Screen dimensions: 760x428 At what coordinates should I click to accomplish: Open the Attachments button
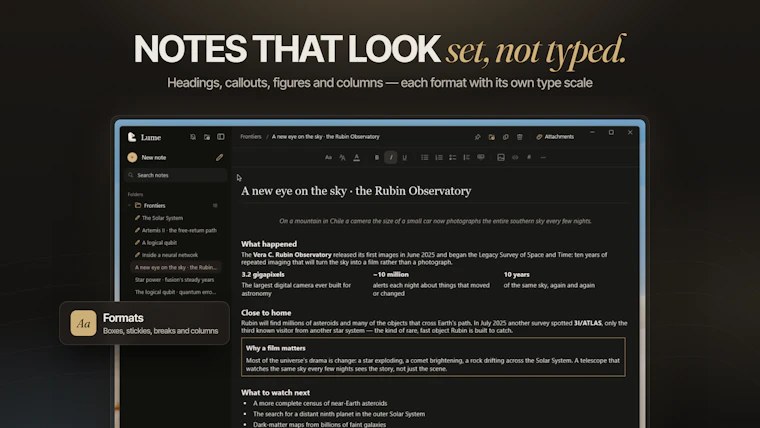[x=555, y=137]
